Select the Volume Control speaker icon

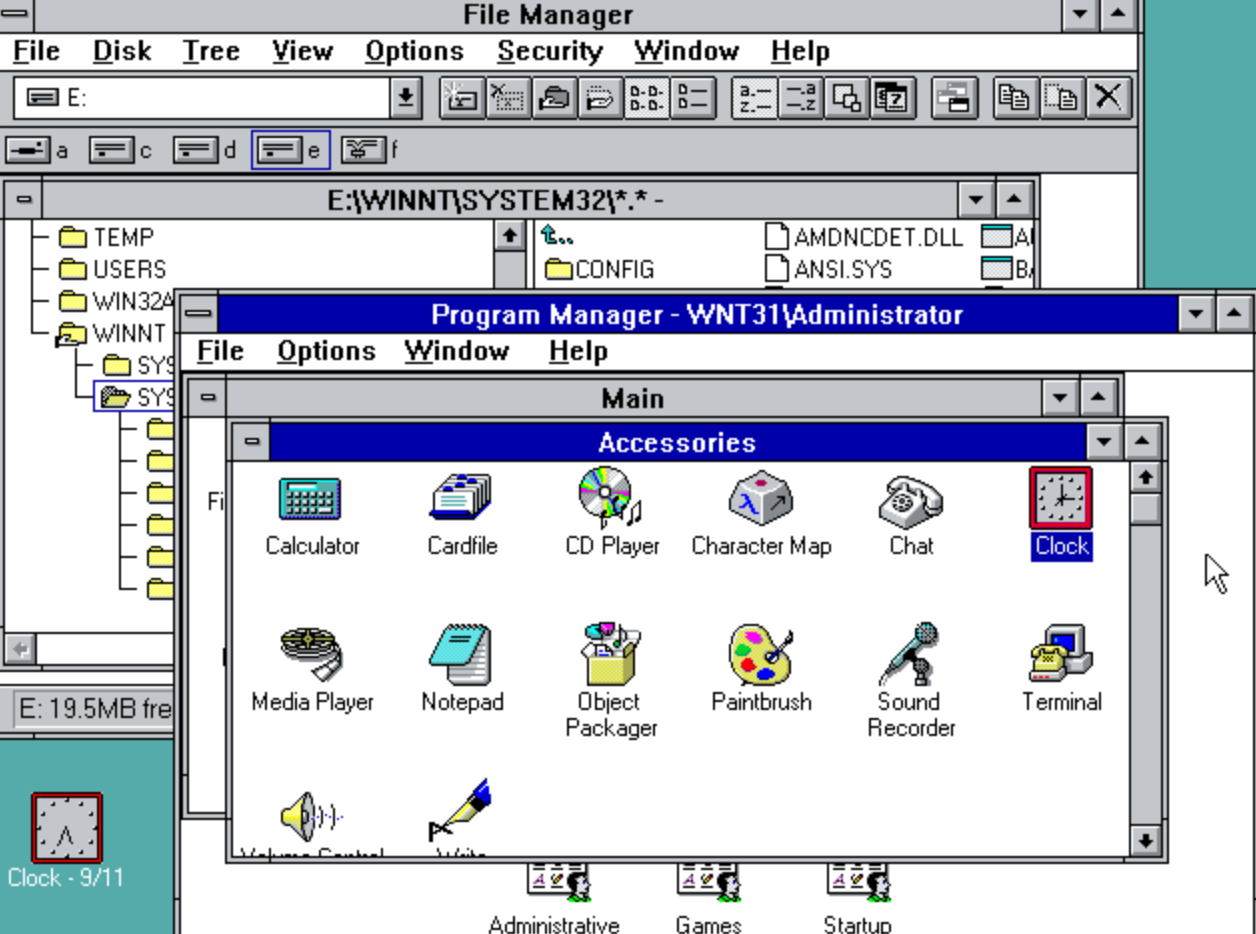point(311,815)
